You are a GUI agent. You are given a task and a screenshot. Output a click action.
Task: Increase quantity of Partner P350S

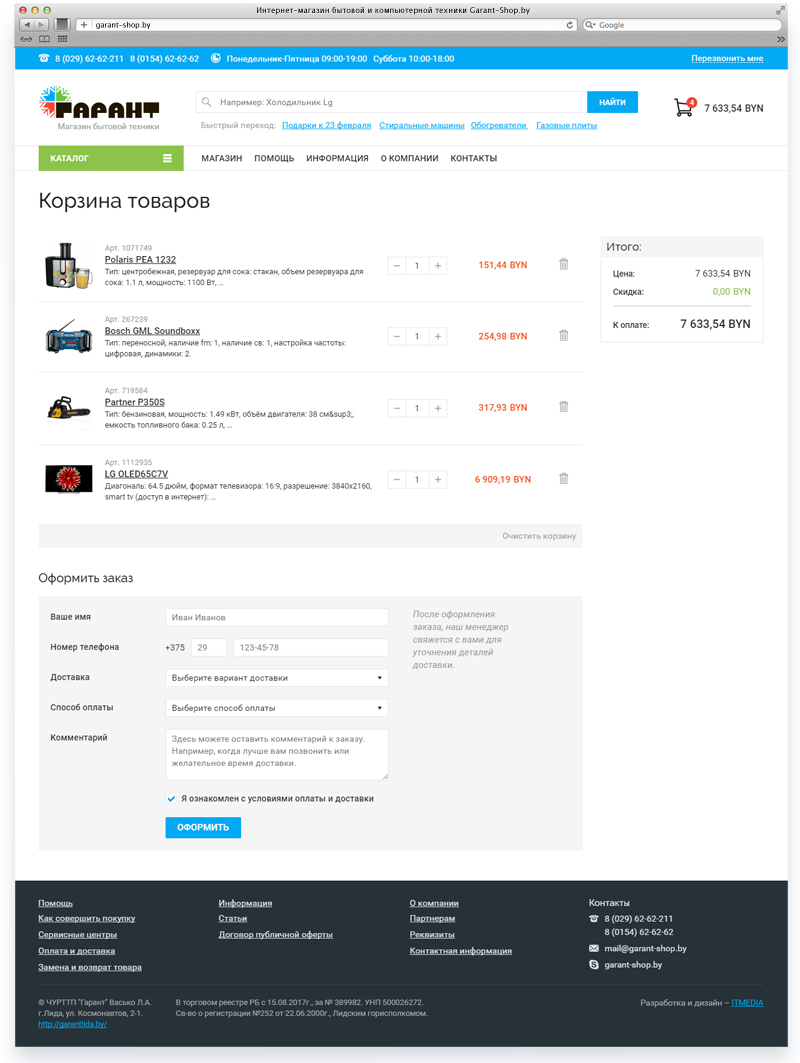(438, 408)
